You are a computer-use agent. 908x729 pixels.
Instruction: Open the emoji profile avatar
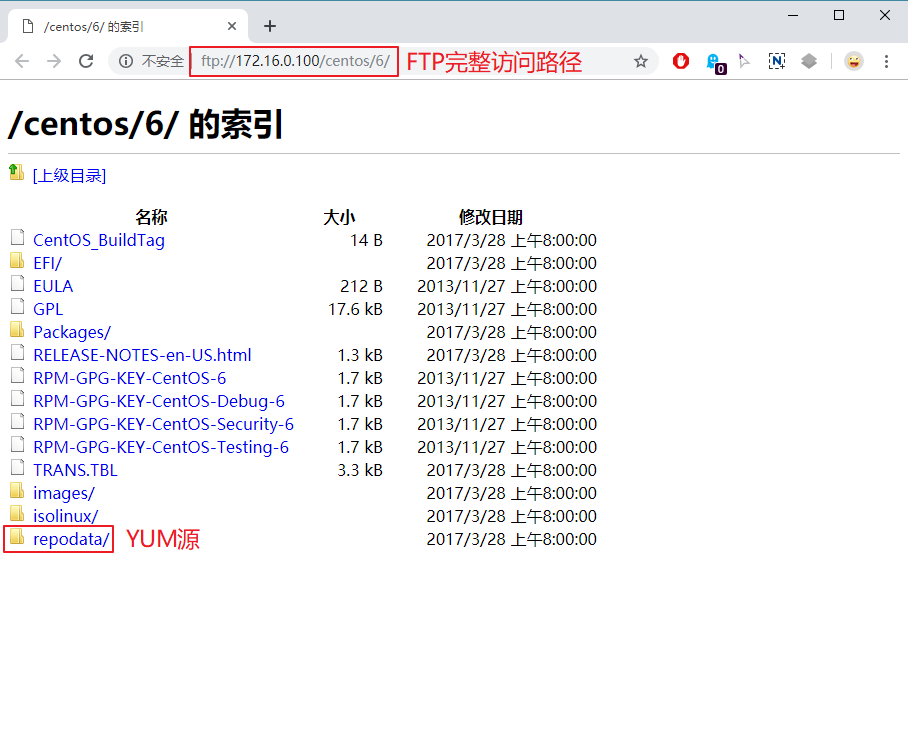(x=854, y=61)
